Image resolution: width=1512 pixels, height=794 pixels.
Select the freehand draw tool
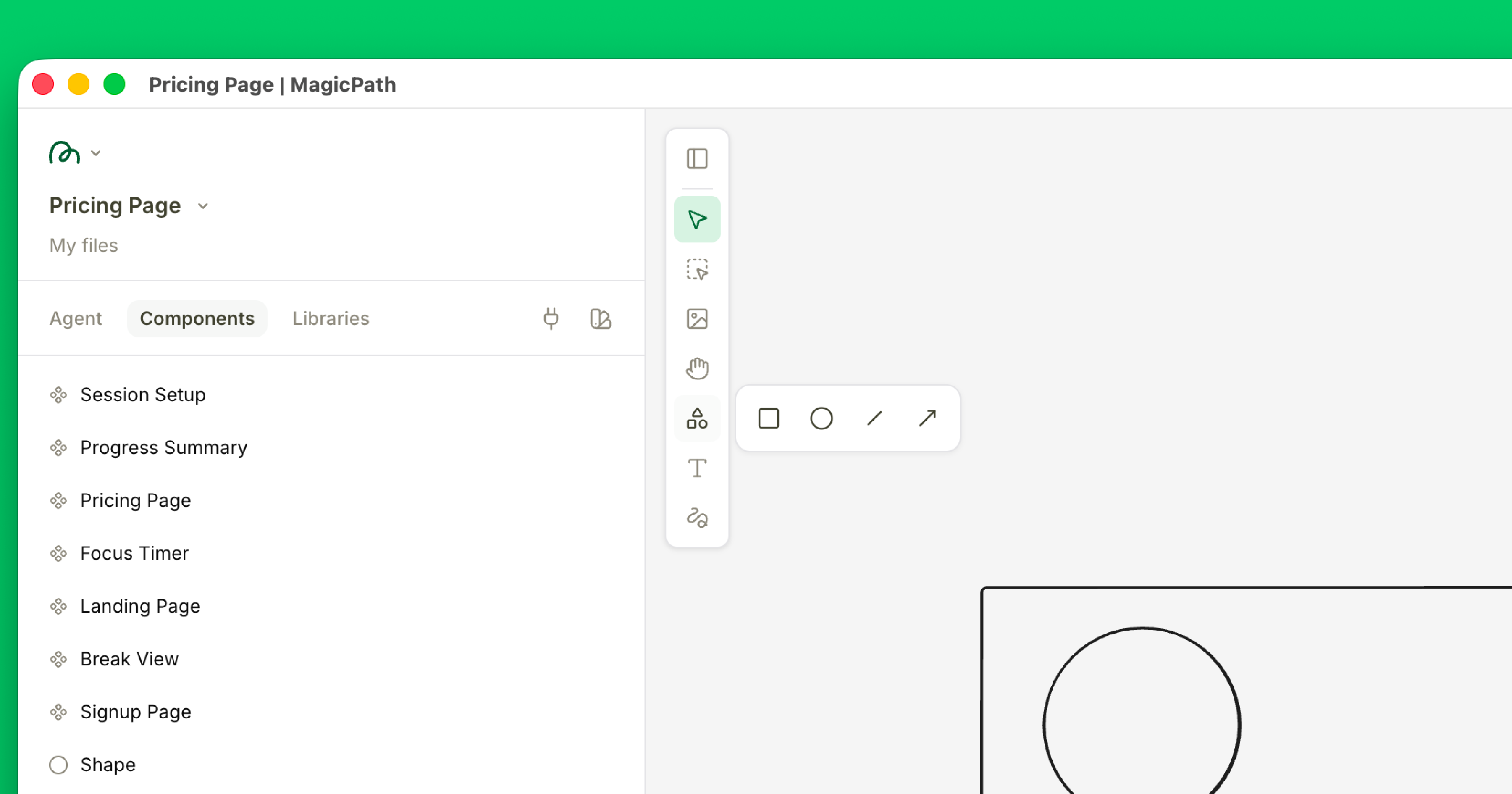pos(697,518)
